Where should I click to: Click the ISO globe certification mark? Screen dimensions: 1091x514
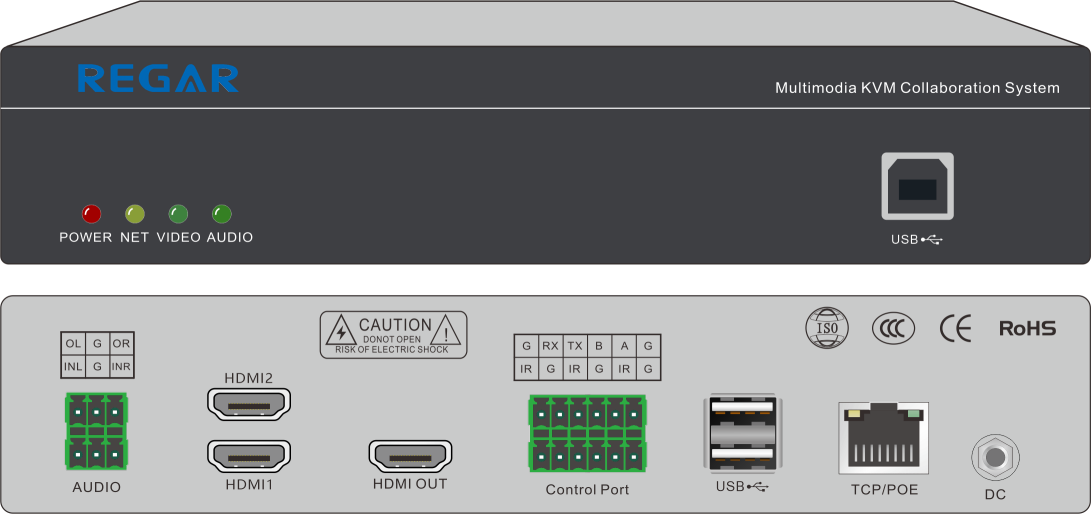coord(827,328)
